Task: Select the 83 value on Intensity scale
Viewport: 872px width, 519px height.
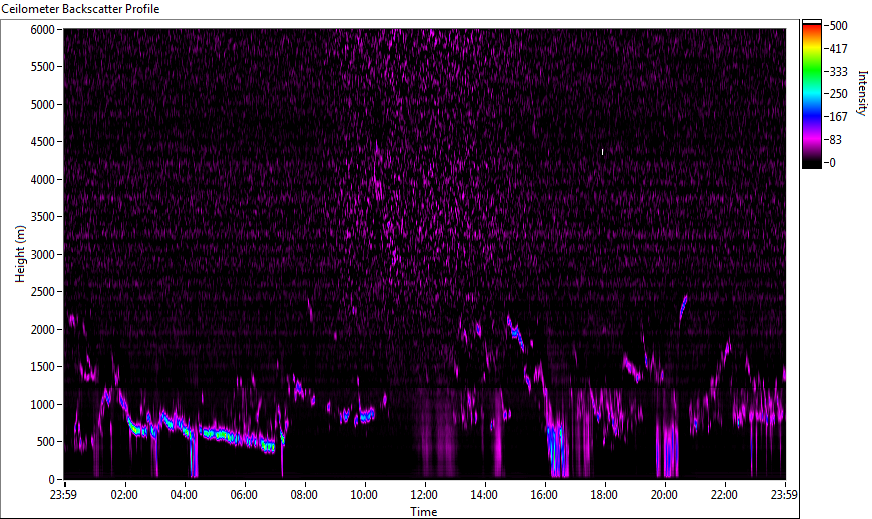Action: pyautogui.click(x=835, y=140)
